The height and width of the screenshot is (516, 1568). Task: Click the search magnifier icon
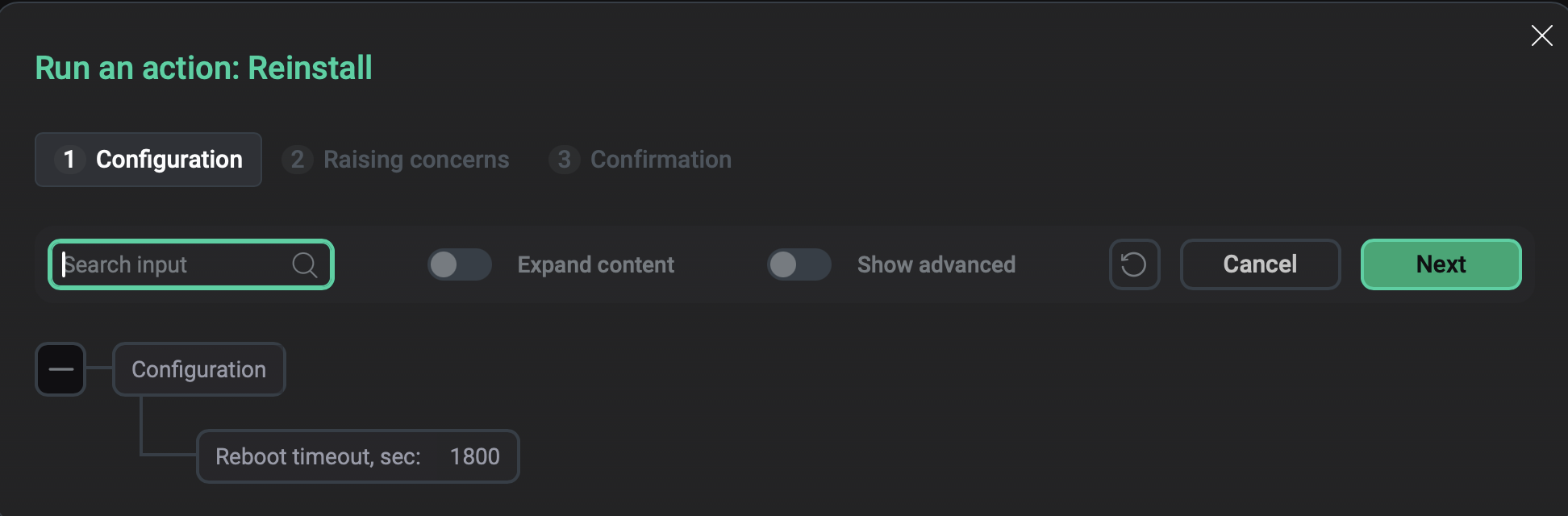(x=305, y=264)
